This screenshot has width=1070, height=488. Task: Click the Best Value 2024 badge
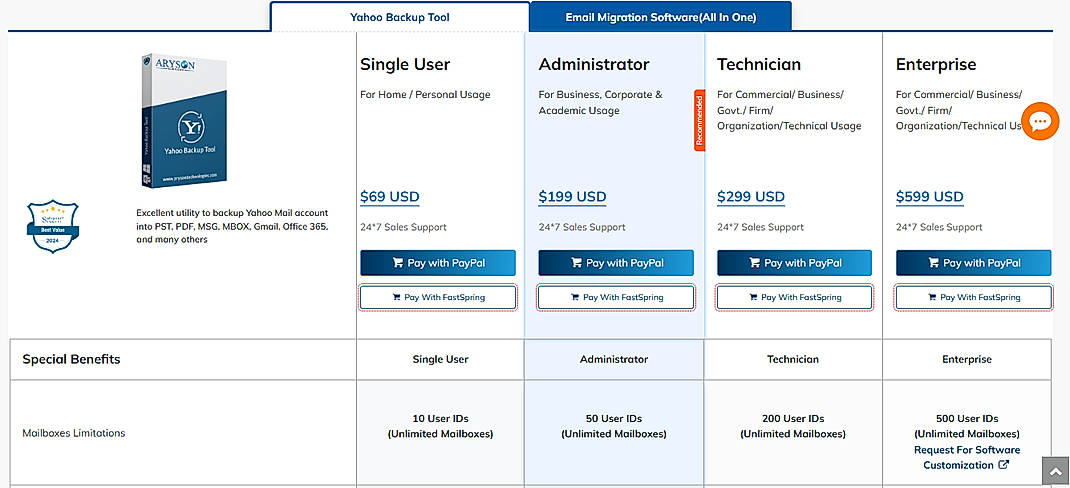53,227
